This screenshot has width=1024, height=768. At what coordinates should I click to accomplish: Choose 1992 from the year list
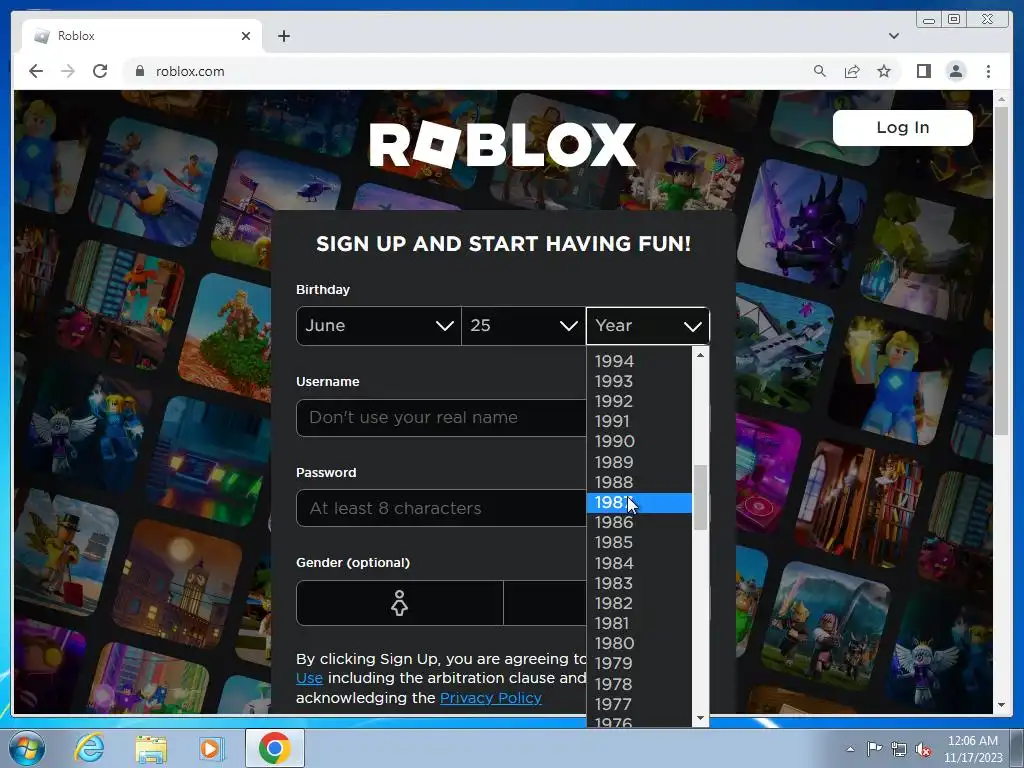(x=639, y=401)
